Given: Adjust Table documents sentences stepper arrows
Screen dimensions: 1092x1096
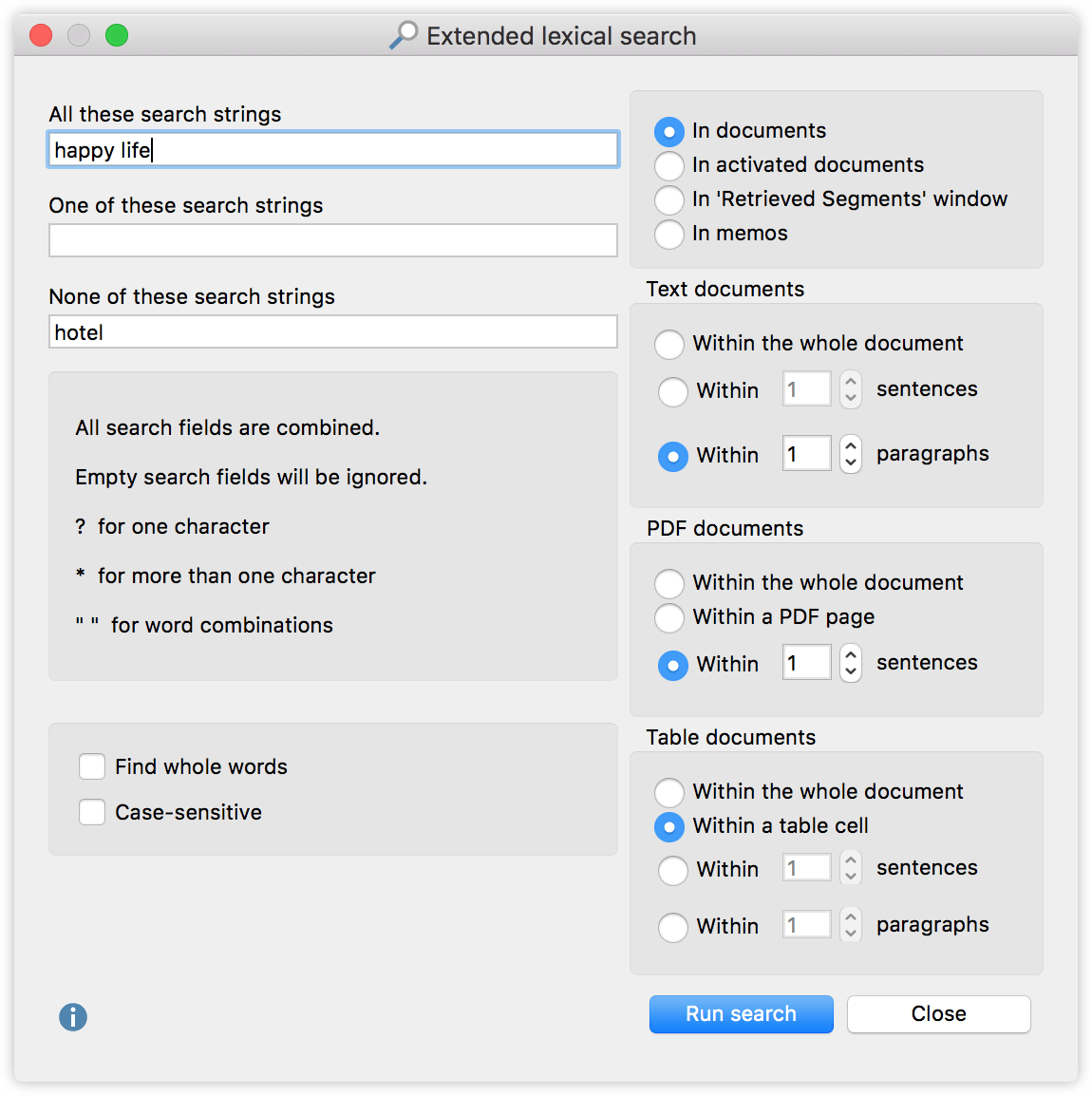Looking at the screenshot, I should (x=850, y=868).
